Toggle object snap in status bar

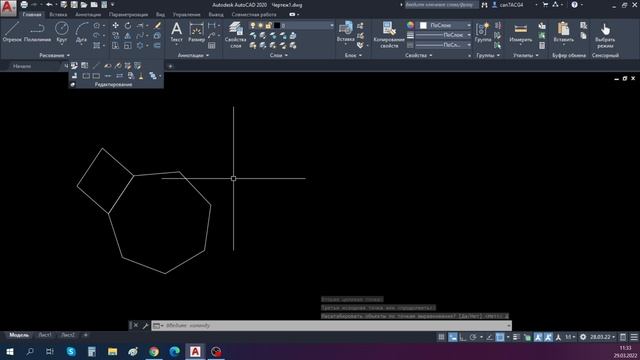500,337
